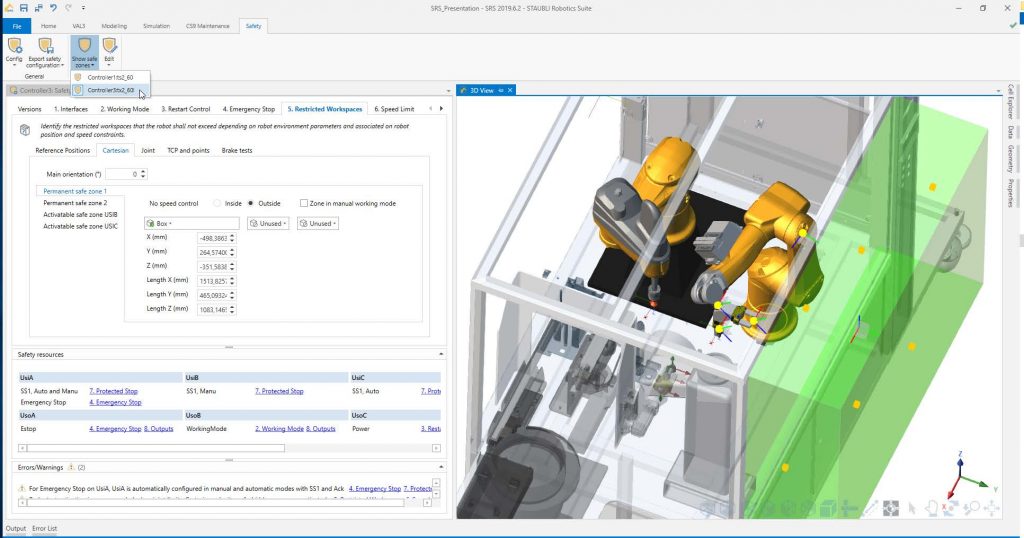
Task: Open UsoB 2. Working Mode link
Action: pyautogui.click(x=279, y=429)
